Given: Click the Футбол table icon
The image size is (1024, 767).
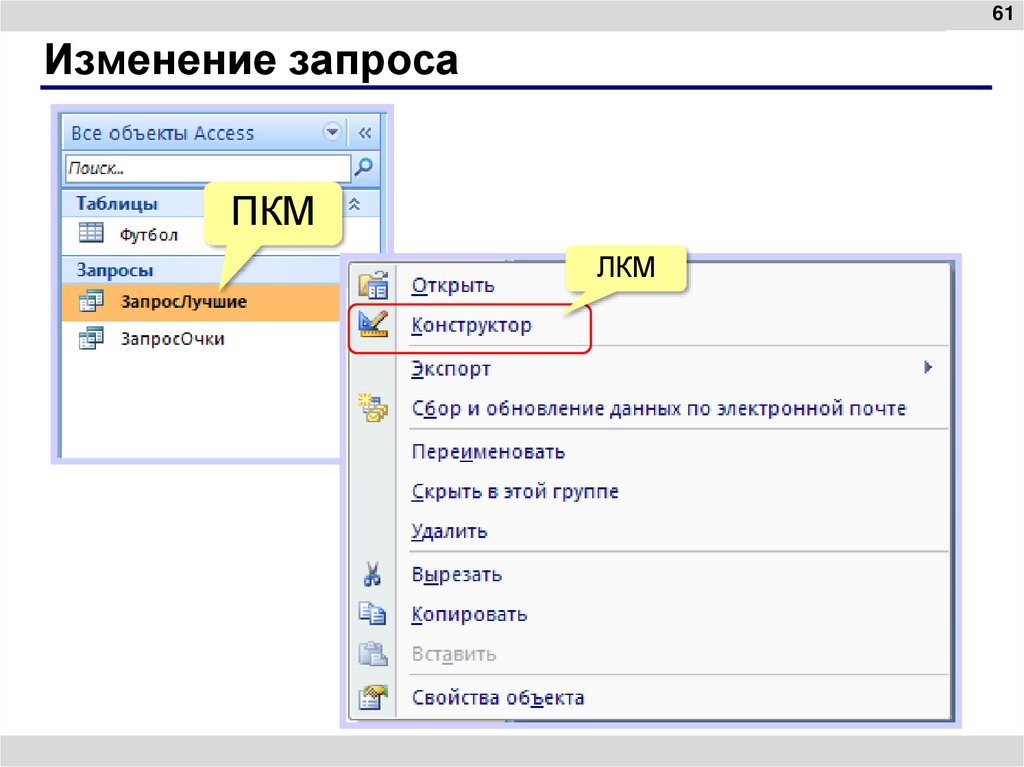Looking at the screenshot, I should point(90,234).
